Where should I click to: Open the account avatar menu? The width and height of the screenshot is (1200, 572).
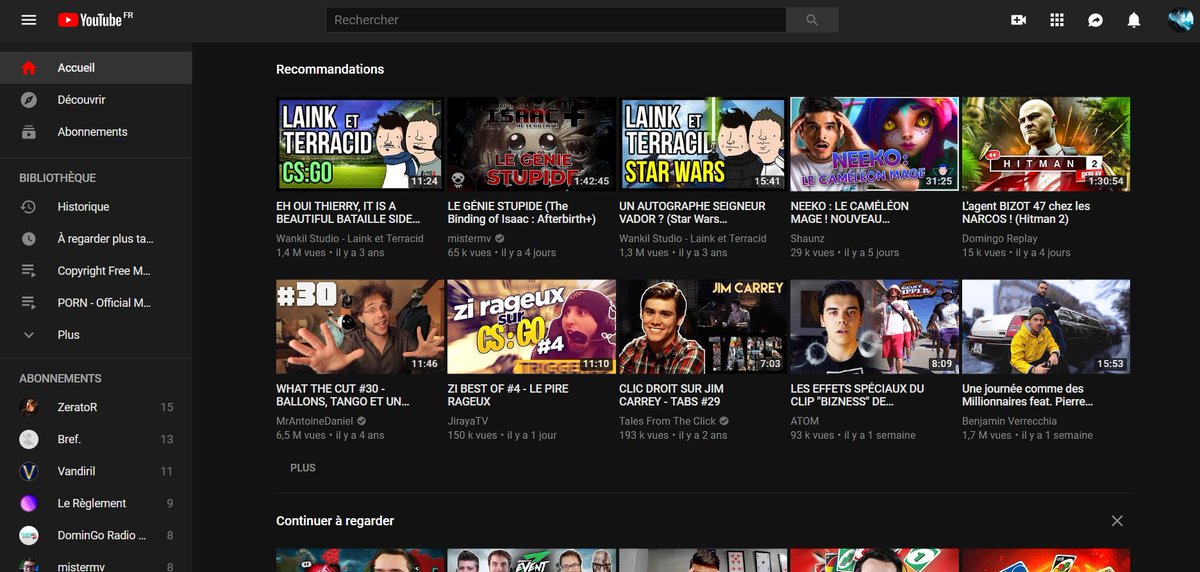(x=1181, y=20)
